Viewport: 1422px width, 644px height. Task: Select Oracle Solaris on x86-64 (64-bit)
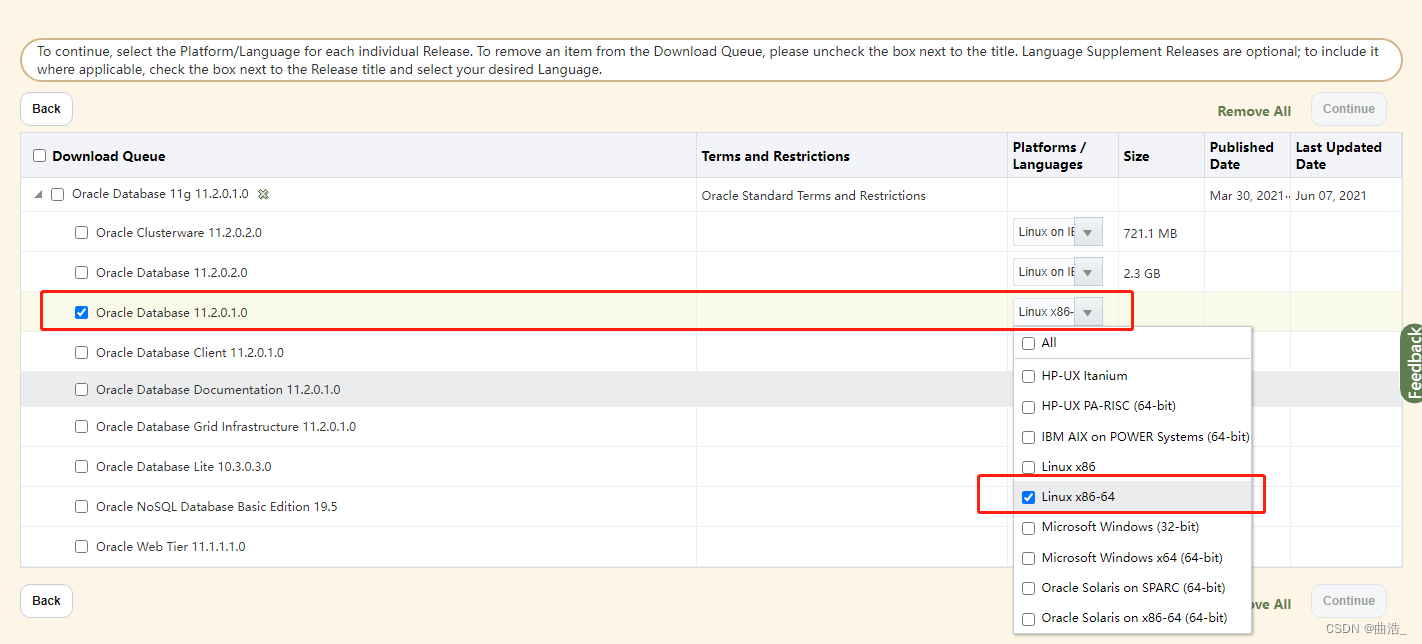tap(1028, 618)
